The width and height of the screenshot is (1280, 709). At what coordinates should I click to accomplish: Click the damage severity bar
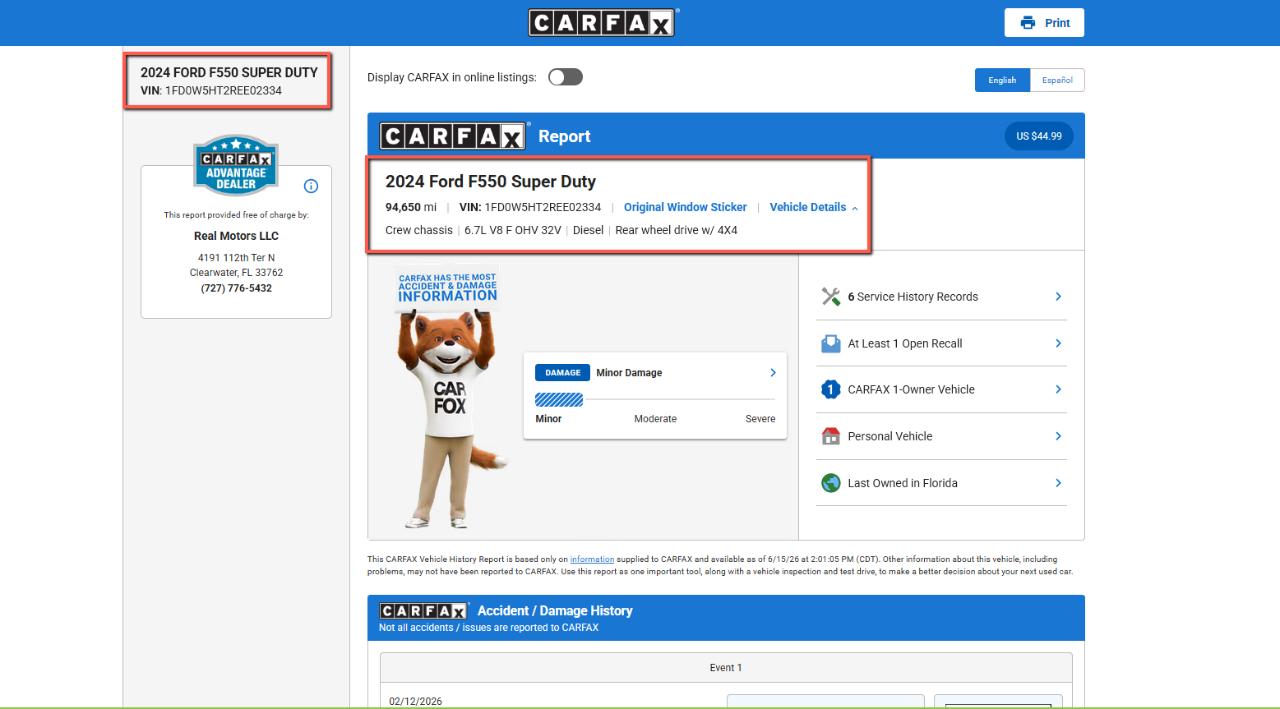point(655,400)
